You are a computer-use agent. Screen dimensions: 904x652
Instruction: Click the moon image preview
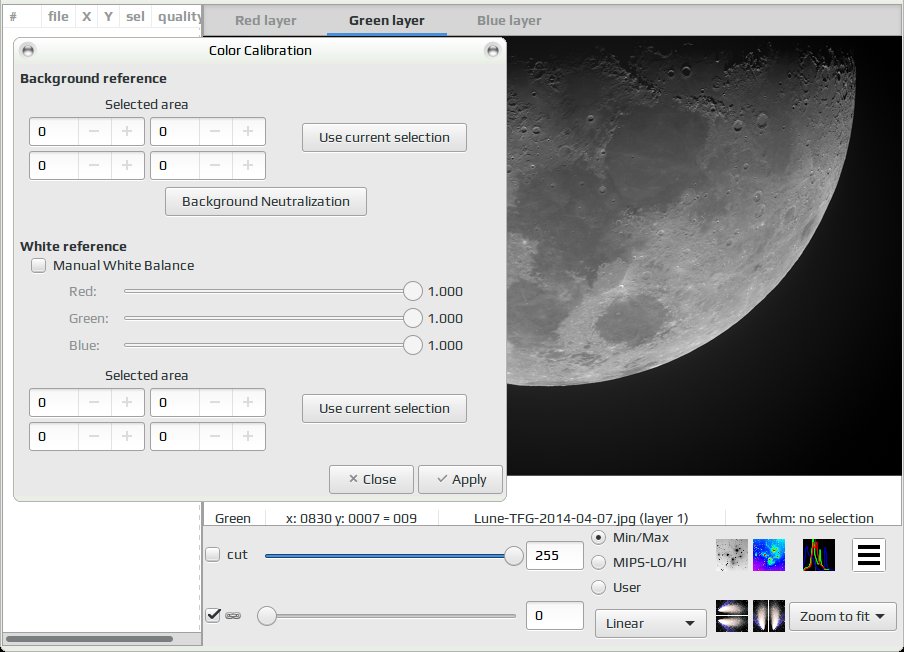tap(704, 256)
